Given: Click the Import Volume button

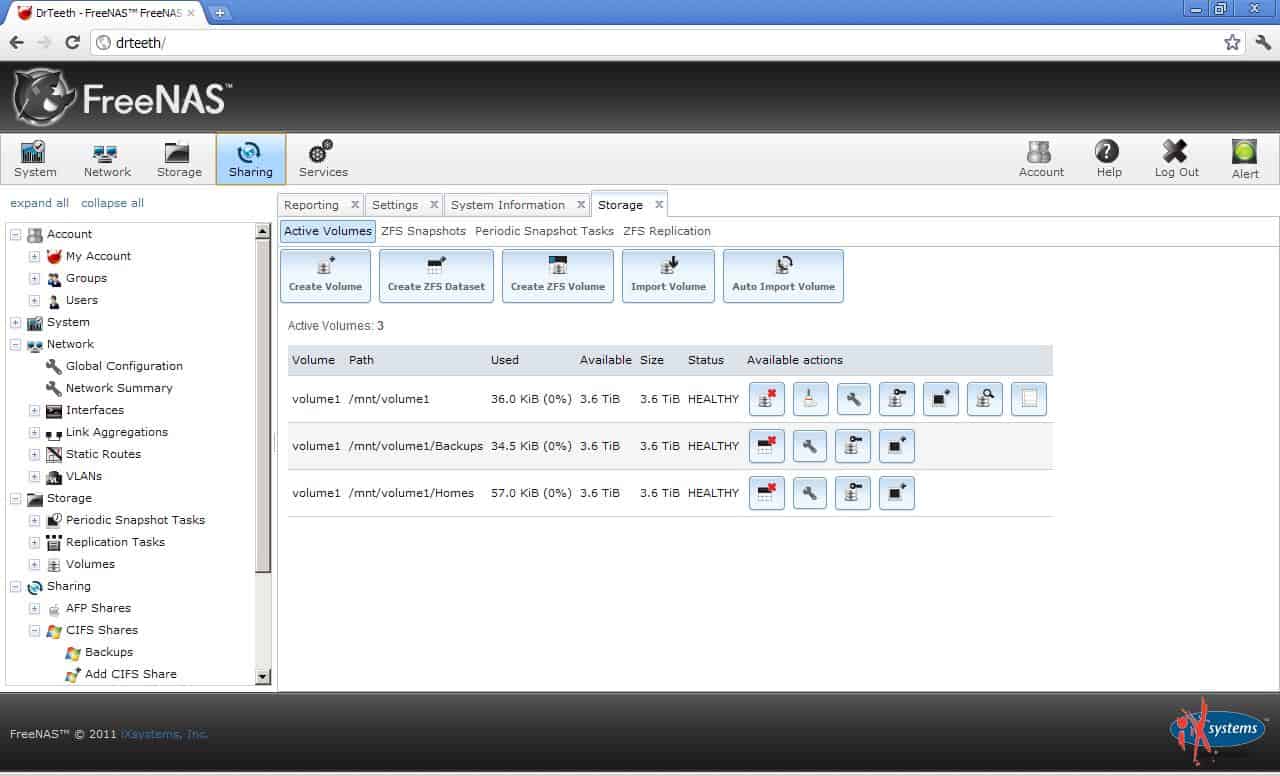Looking at the screenshot, I should pos(668,276).
